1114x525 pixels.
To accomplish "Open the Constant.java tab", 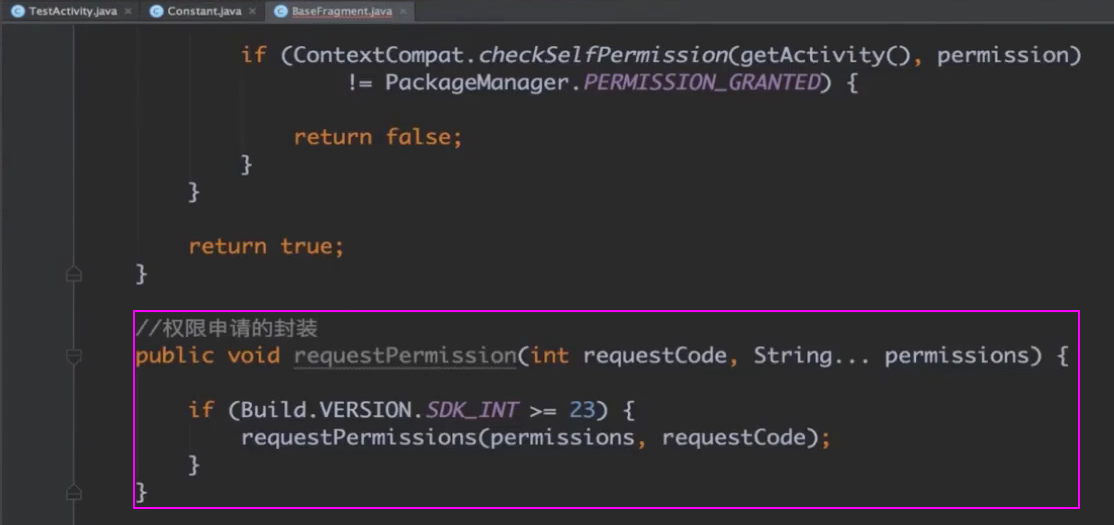I will [204, 11].
